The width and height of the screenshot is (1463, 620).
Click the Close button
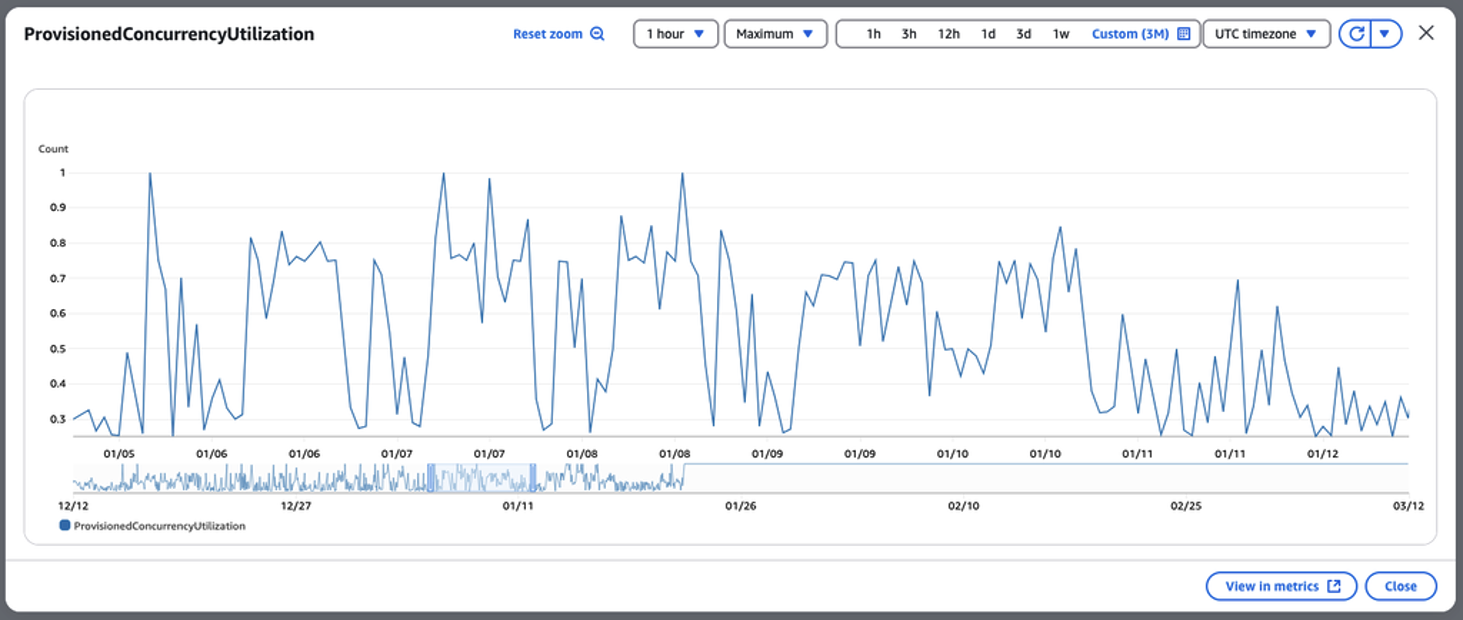(1400, 586)
